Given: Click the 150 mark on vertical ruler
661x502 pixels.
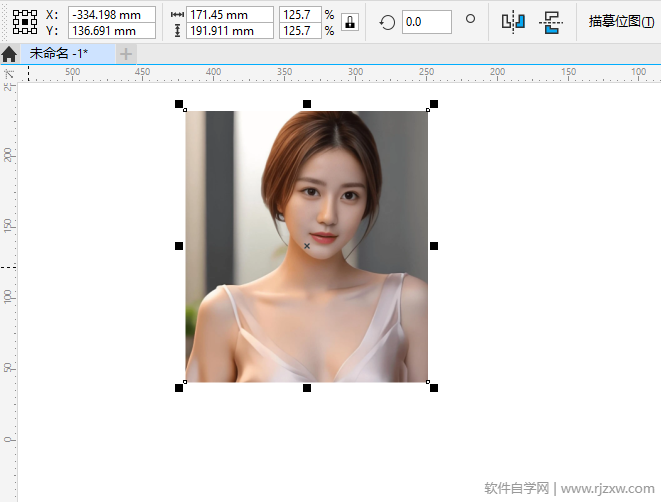Looking at the screenshot, I should pos(8,225).
